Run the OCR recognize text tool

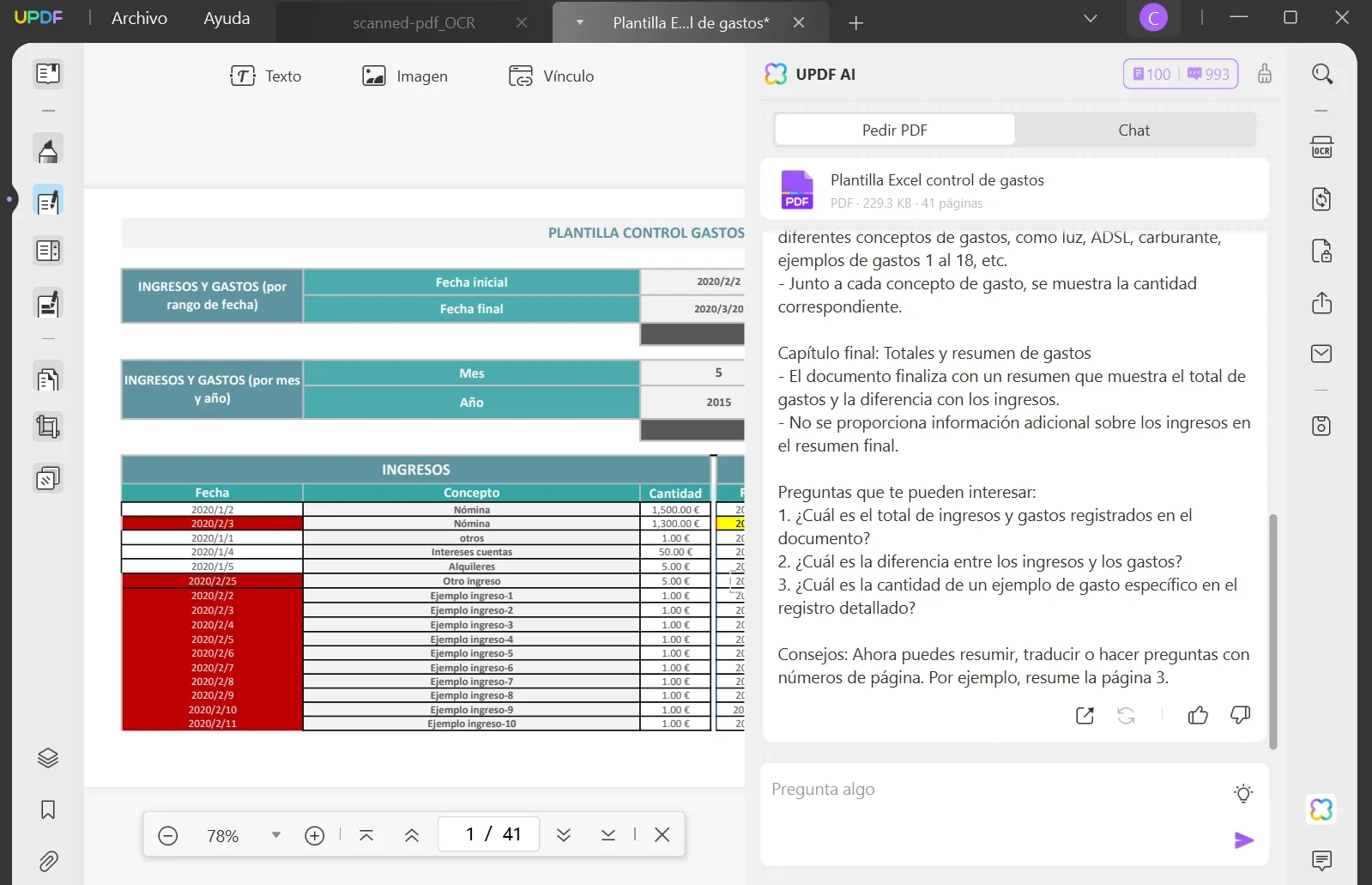click(1322, 148)
